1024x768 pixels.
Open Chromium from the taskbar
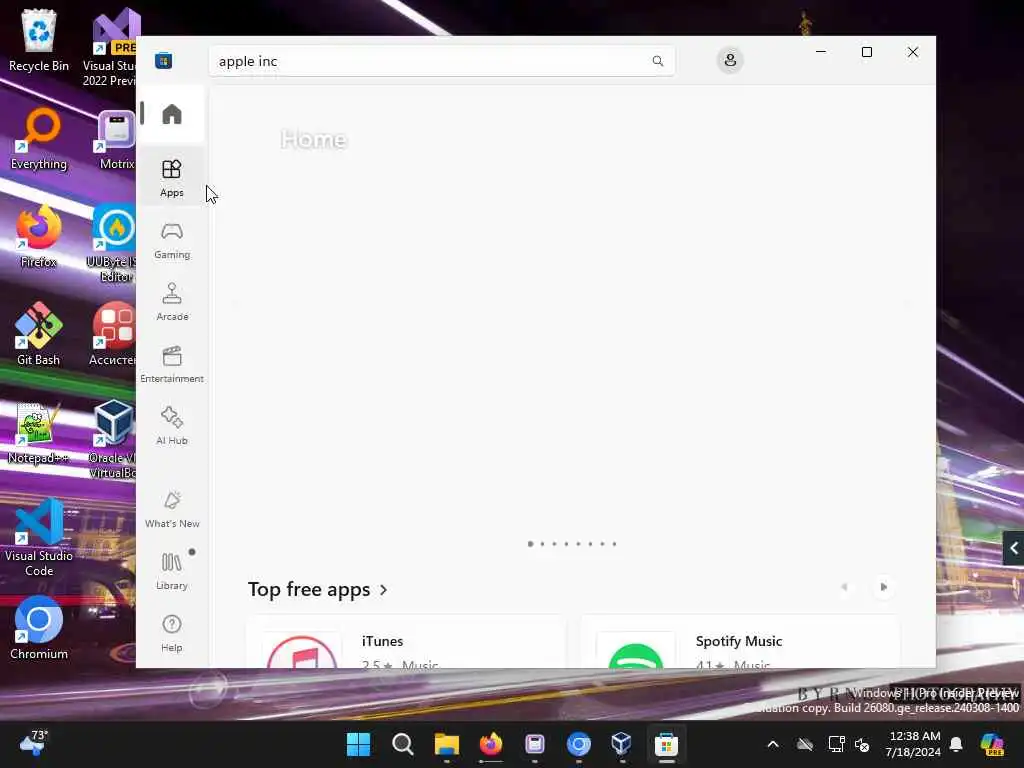[579, 744]
